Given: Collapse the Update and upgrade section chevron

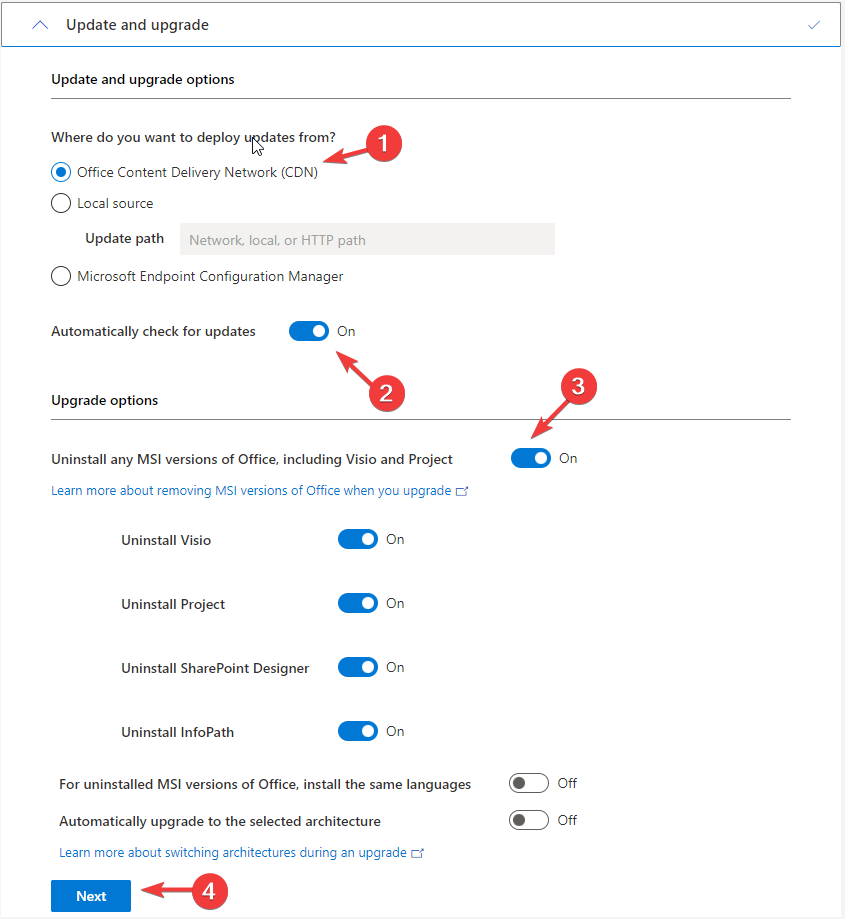Looking at the screenshot, I should (x=40, y=25).
